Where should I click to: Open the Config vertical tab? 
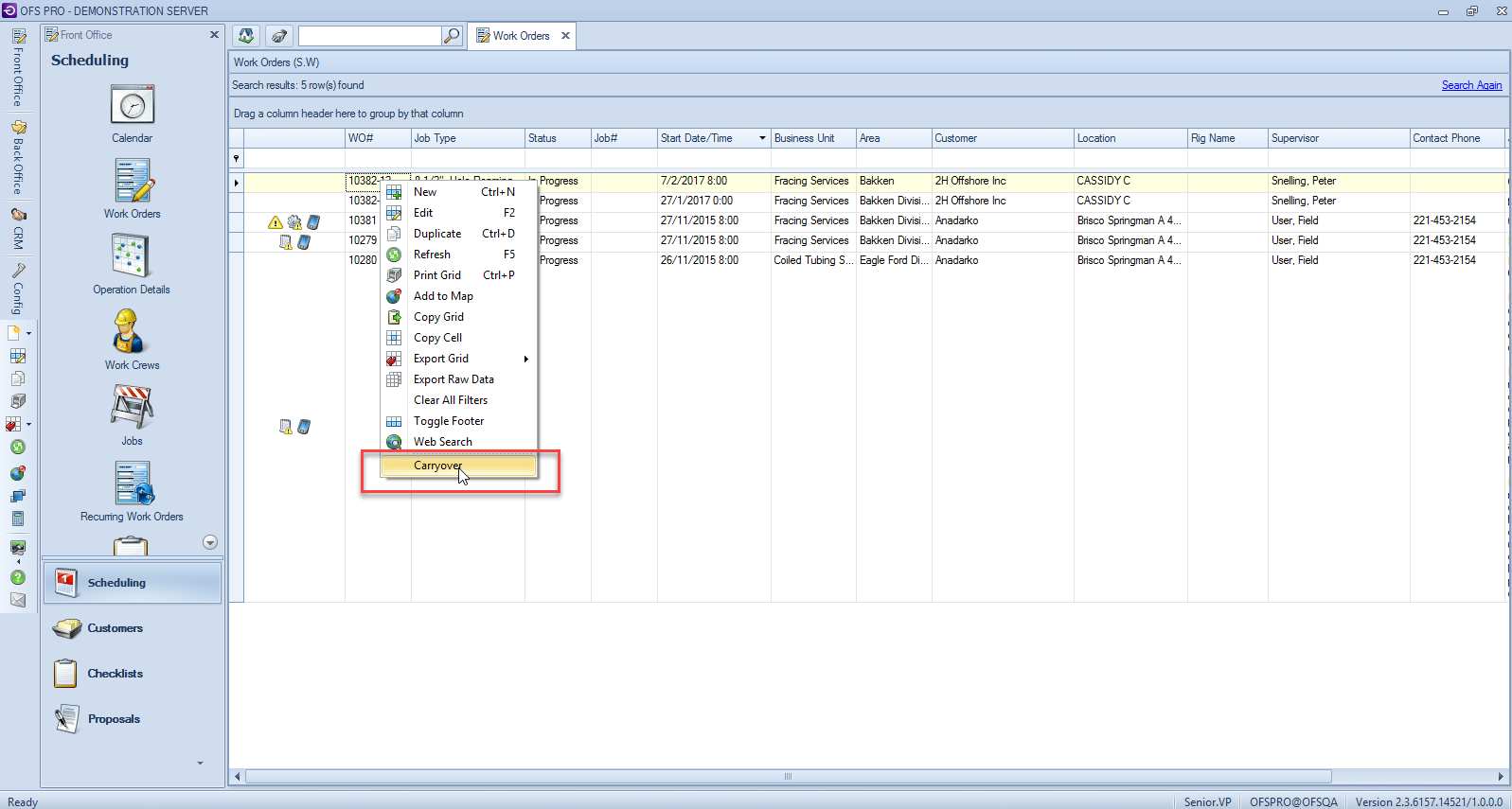coord(18,289)
